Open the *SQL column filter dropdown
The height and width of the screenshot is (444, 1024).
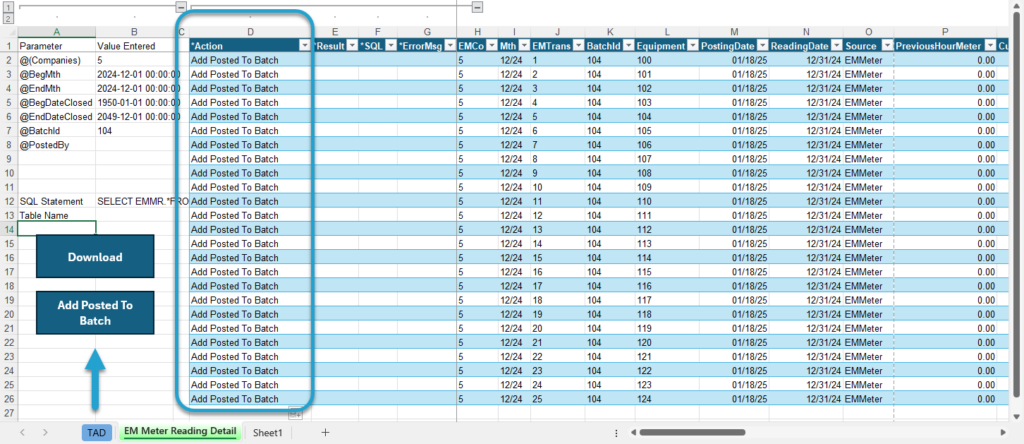click(x=391, y=46)
